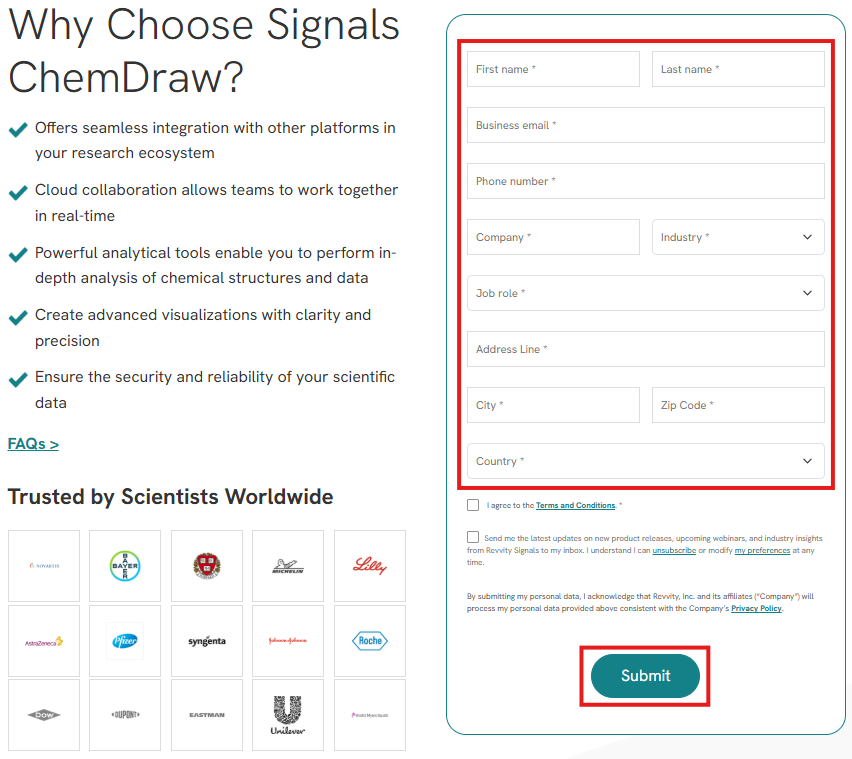This screenshot has height=759, width=852.
Task: Click the Harvard crest logo
Action: [x=207, y=566]
